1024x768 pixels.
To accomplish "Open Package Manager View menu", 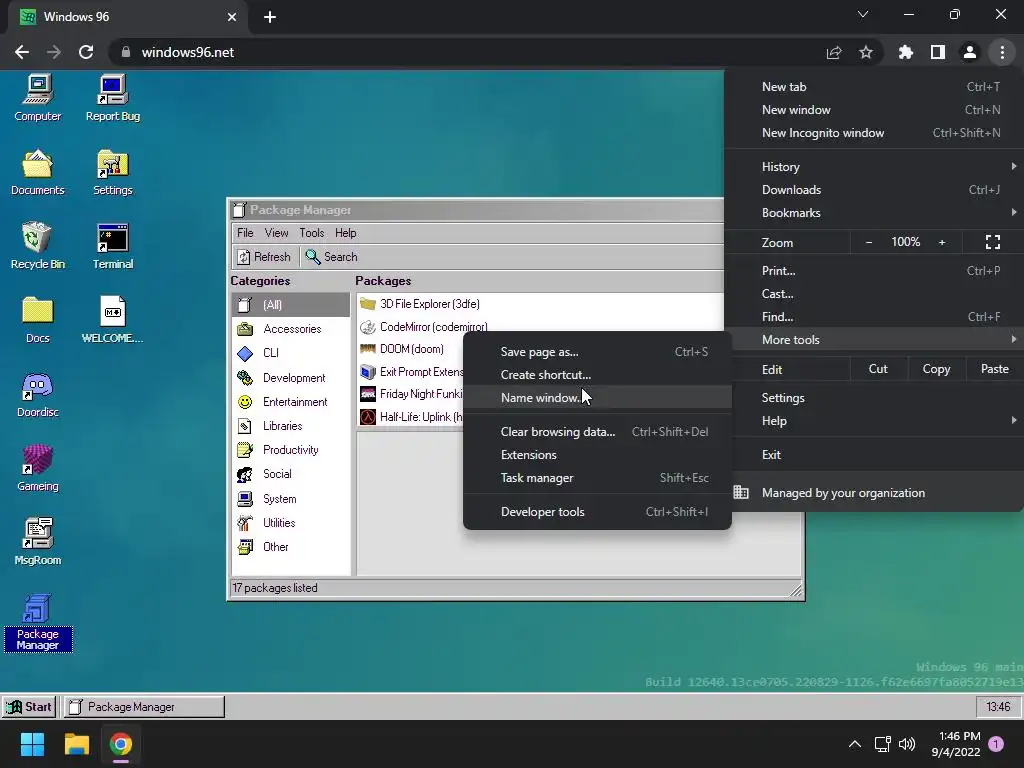I will coord(276,233).
